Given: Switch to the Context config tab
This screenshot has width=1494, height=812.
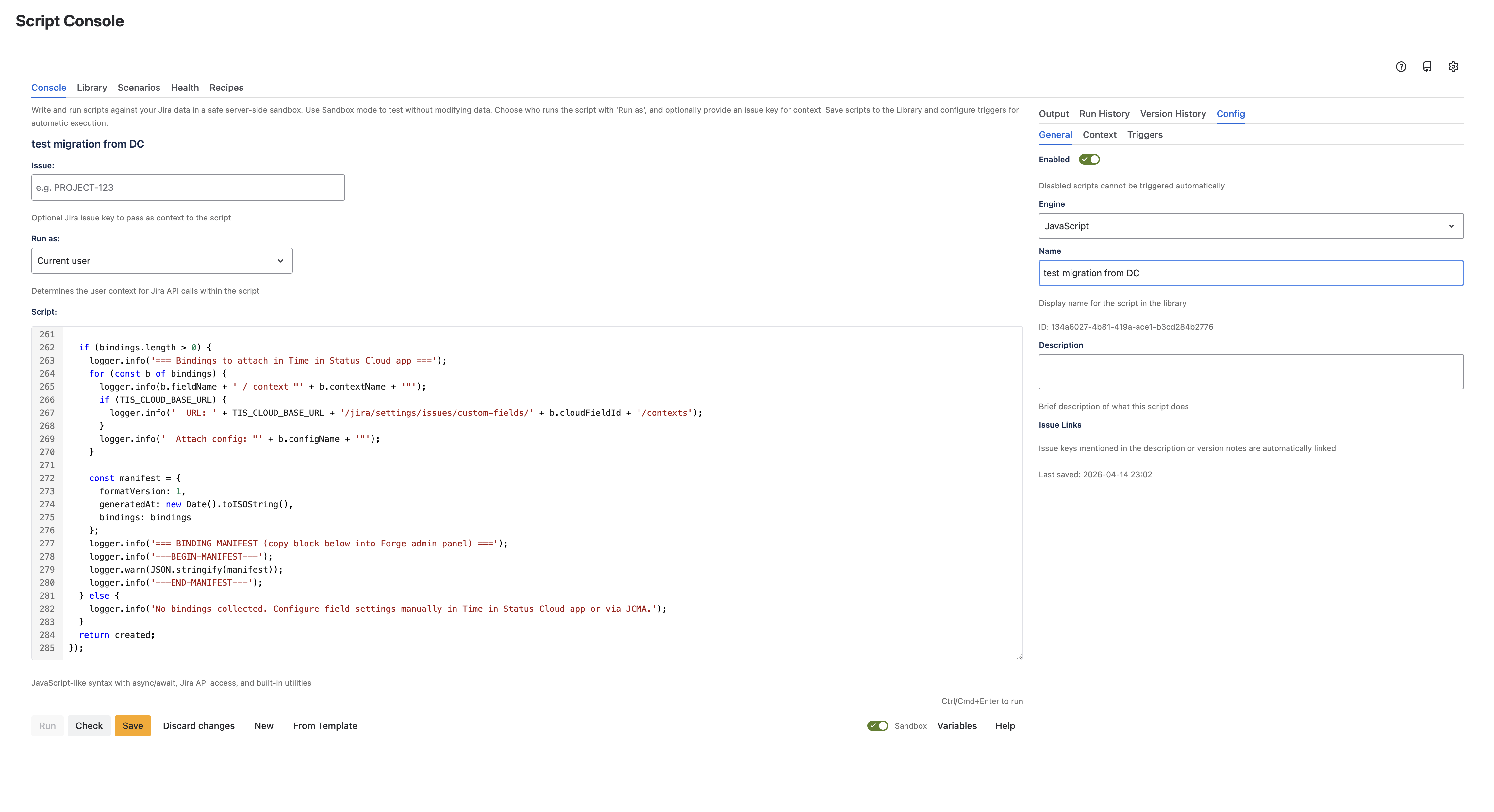Looking at the screenshot, I should (x=1100, y=135).
